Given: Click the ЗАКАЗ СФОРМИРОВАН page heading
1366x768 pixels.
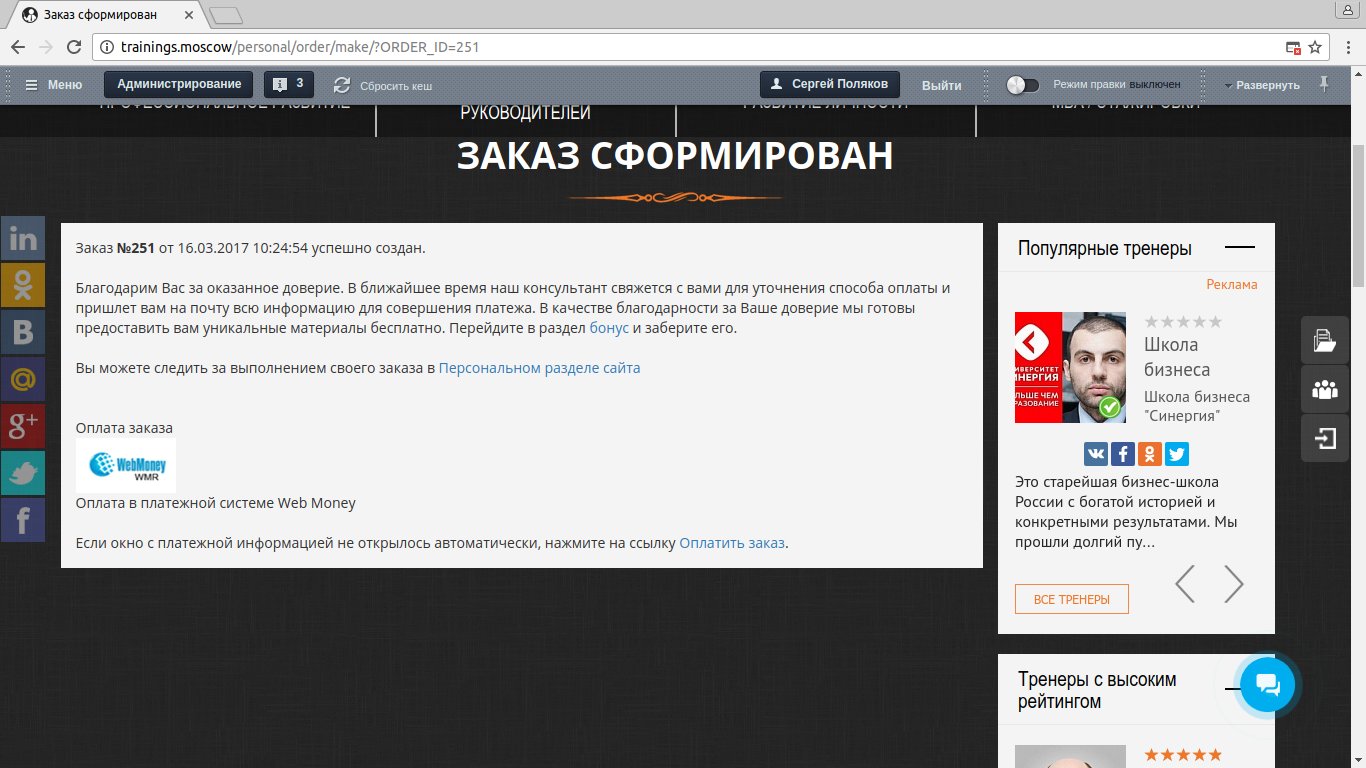Looking at the screenshot, I should pos(675,157).
